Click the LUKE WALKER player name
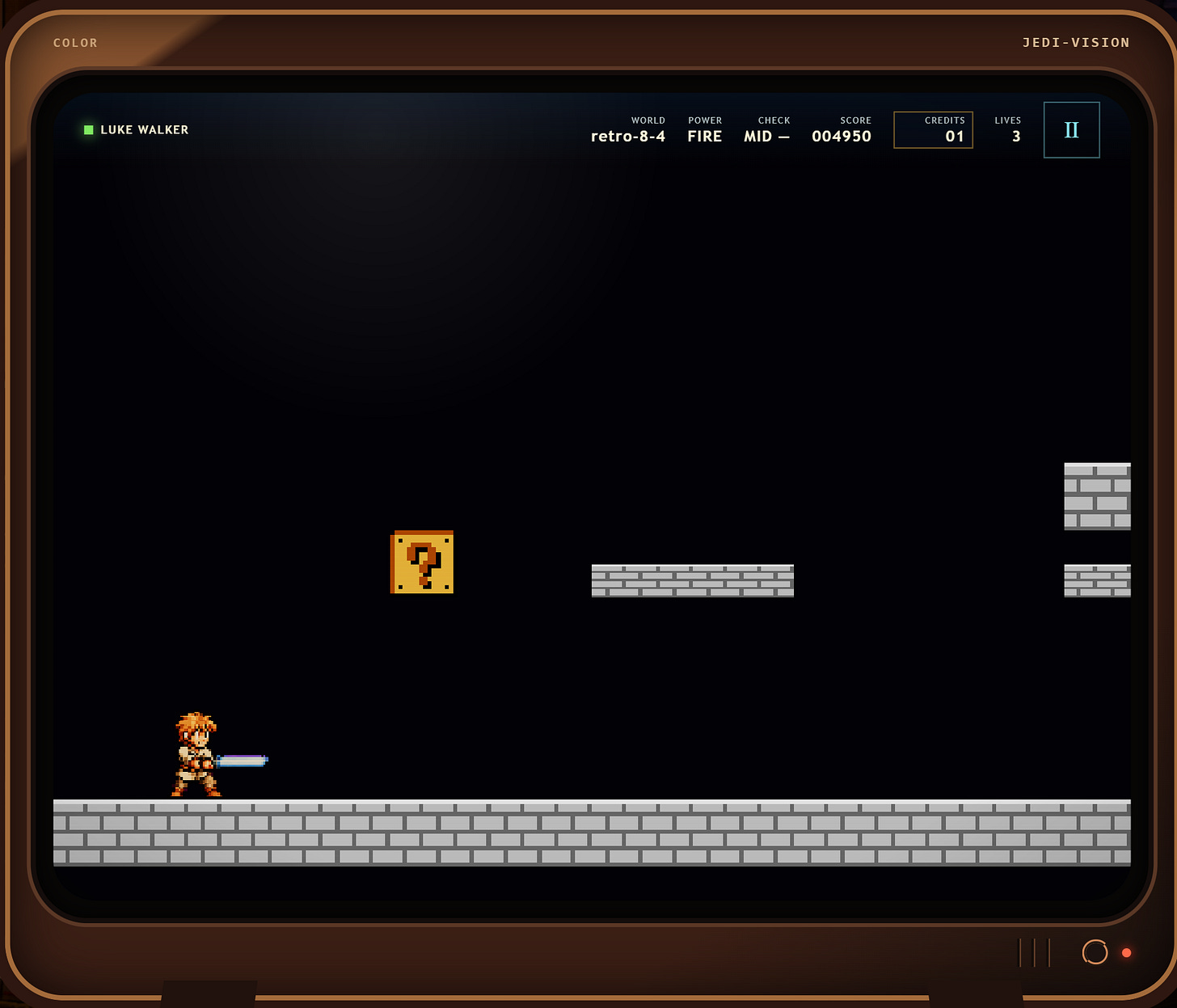Viewport: 1177px width, 1008px height. (145, 130)
